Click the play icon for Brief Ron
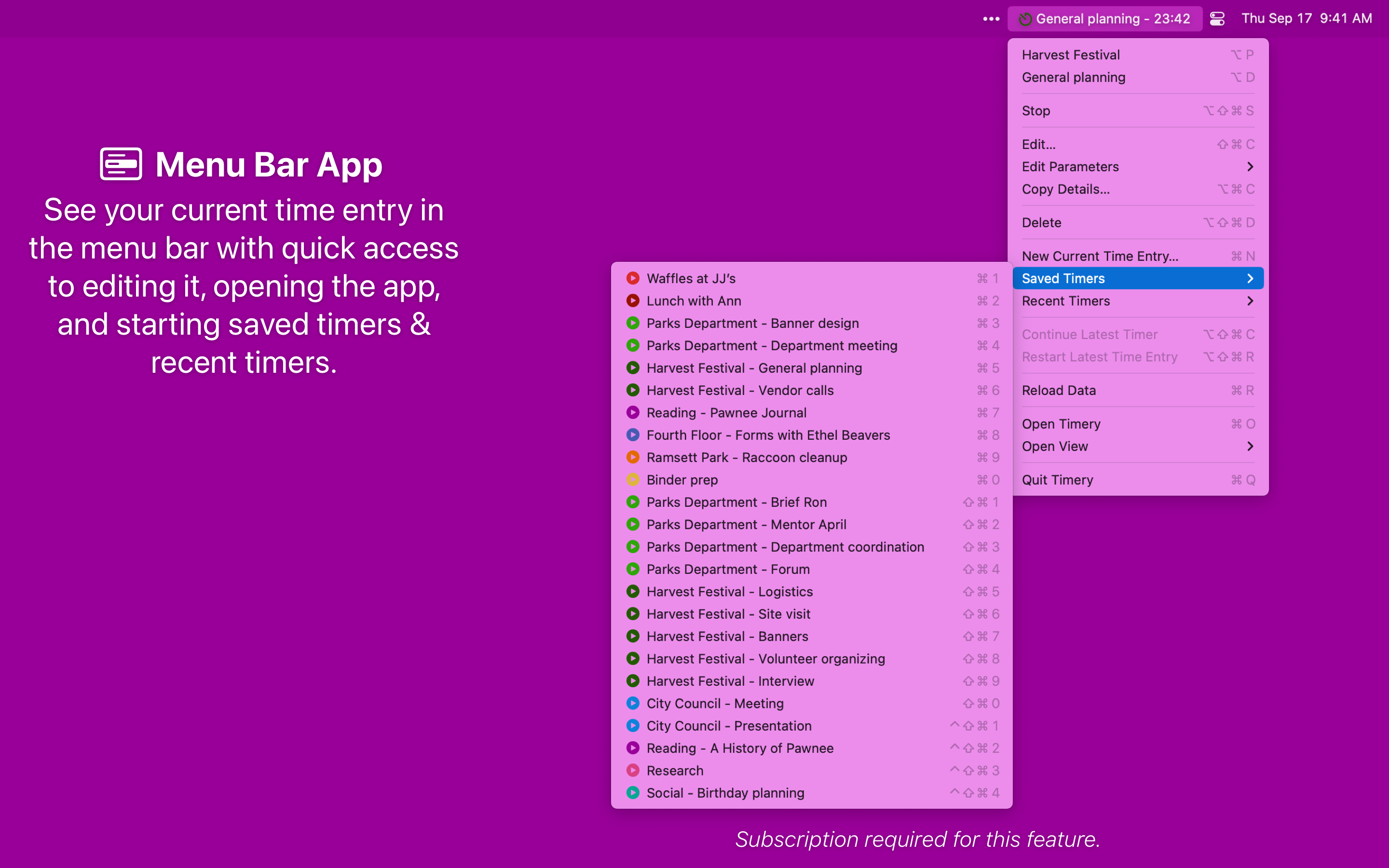The height and width of the screenshot is (868, 1389). (x=632, y=502)
